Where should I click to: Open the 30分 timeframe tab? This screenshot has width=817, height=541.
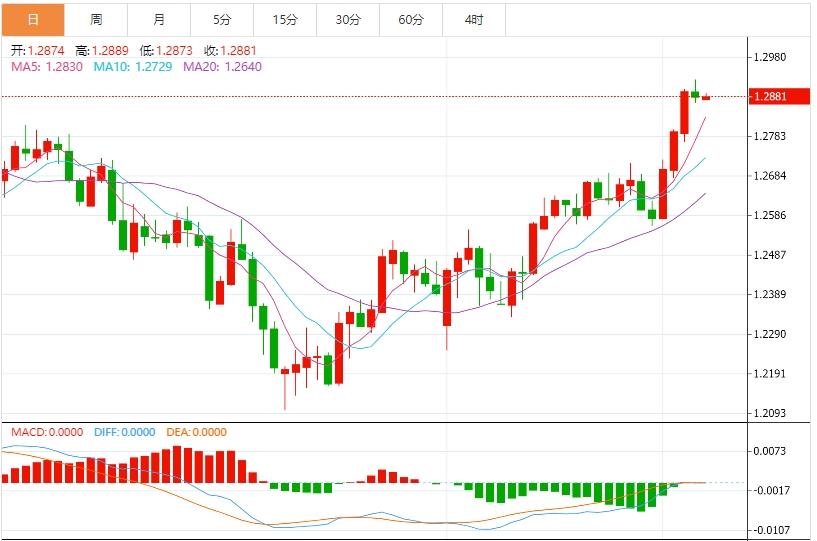[348, 20]
